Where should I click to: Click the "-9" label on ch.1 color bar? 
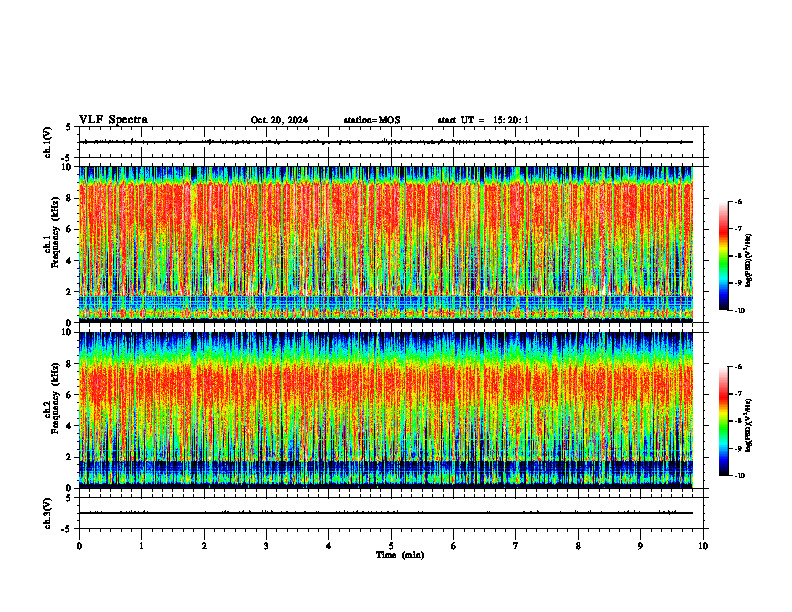pyautogui.click(x=738, y=283)
